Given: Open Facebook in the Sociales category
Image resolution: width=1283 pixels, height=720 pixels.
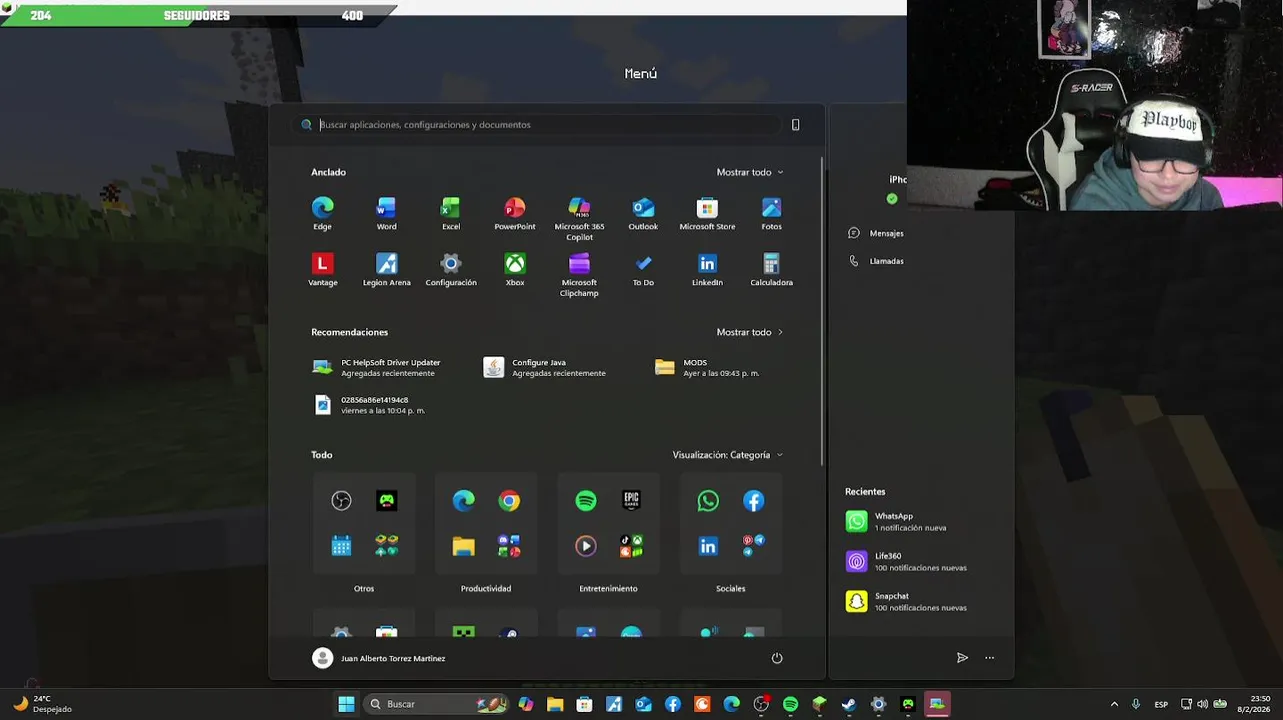Looking at the screenshot, I should point(753,501).
